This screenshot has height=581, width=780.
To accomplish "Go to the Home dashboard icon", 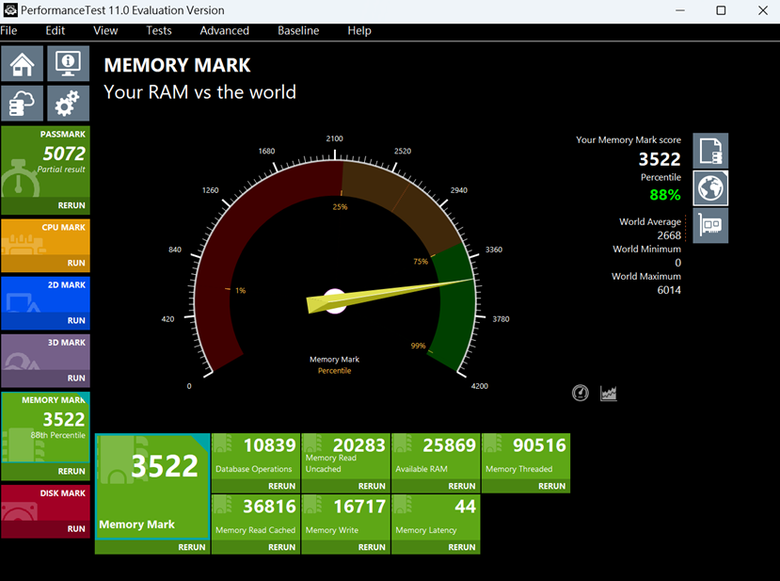I will tap(22, 64).
